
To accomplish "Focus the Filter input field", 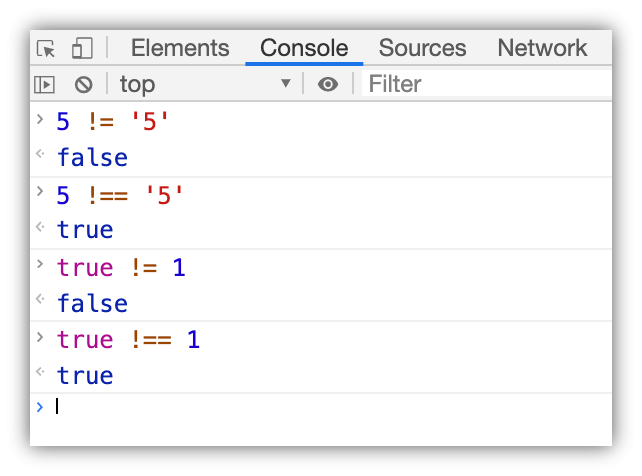I will pyautogui.click(x=480, y=84).
